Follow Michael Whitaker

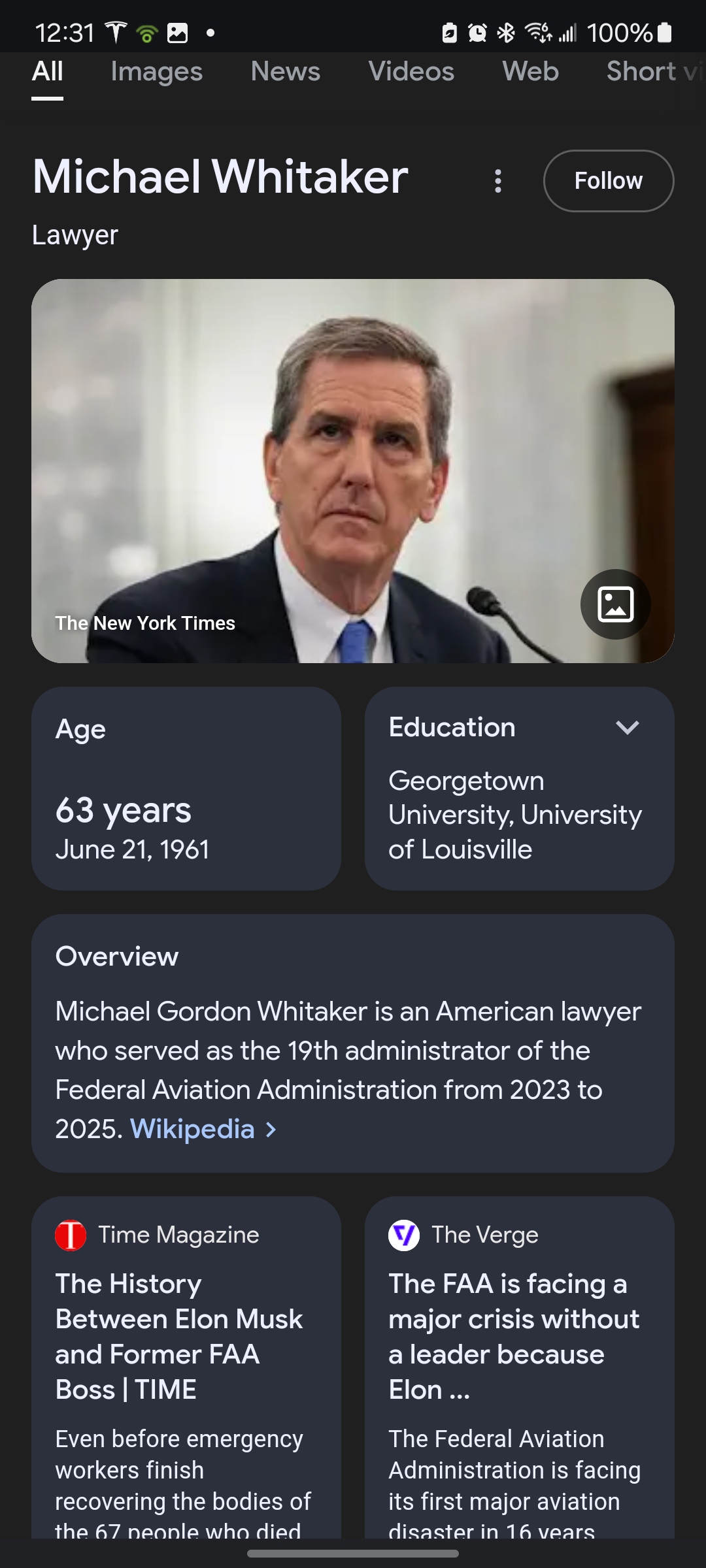tap(608, 181)
